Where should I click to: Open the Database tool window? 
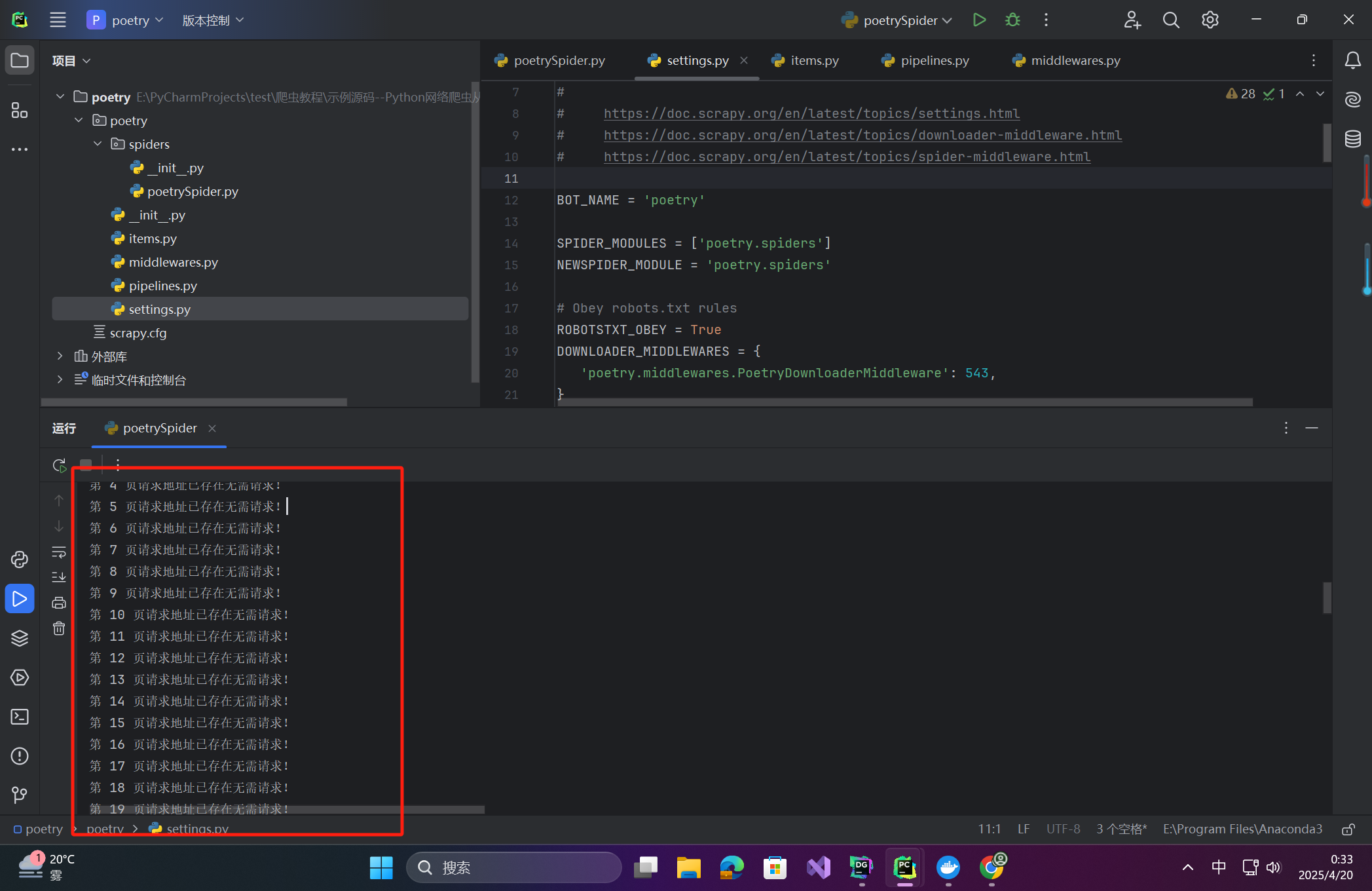(1353, 139)
